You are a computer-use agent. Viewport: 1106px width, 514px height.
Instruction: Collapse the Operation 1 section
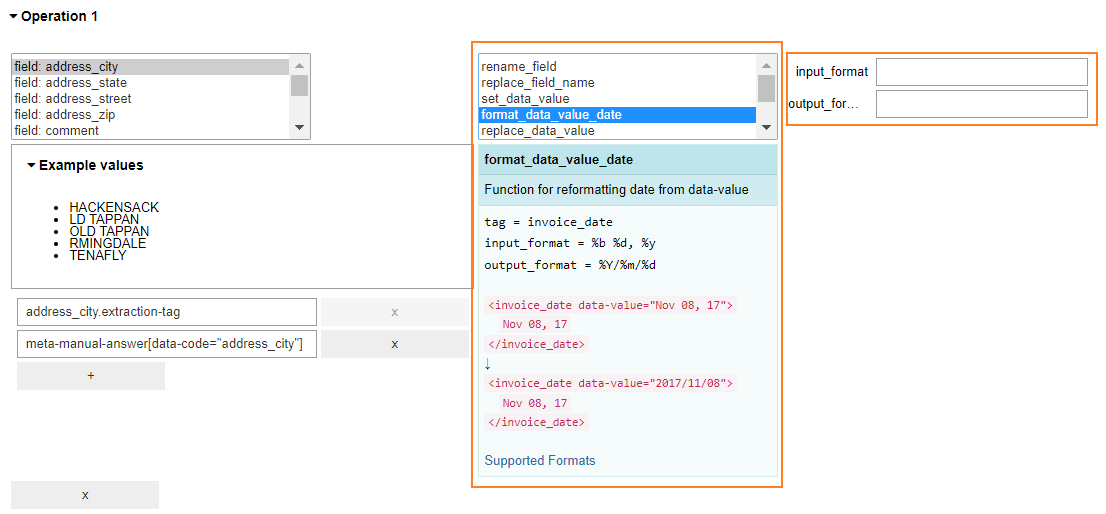pos(54,16)
